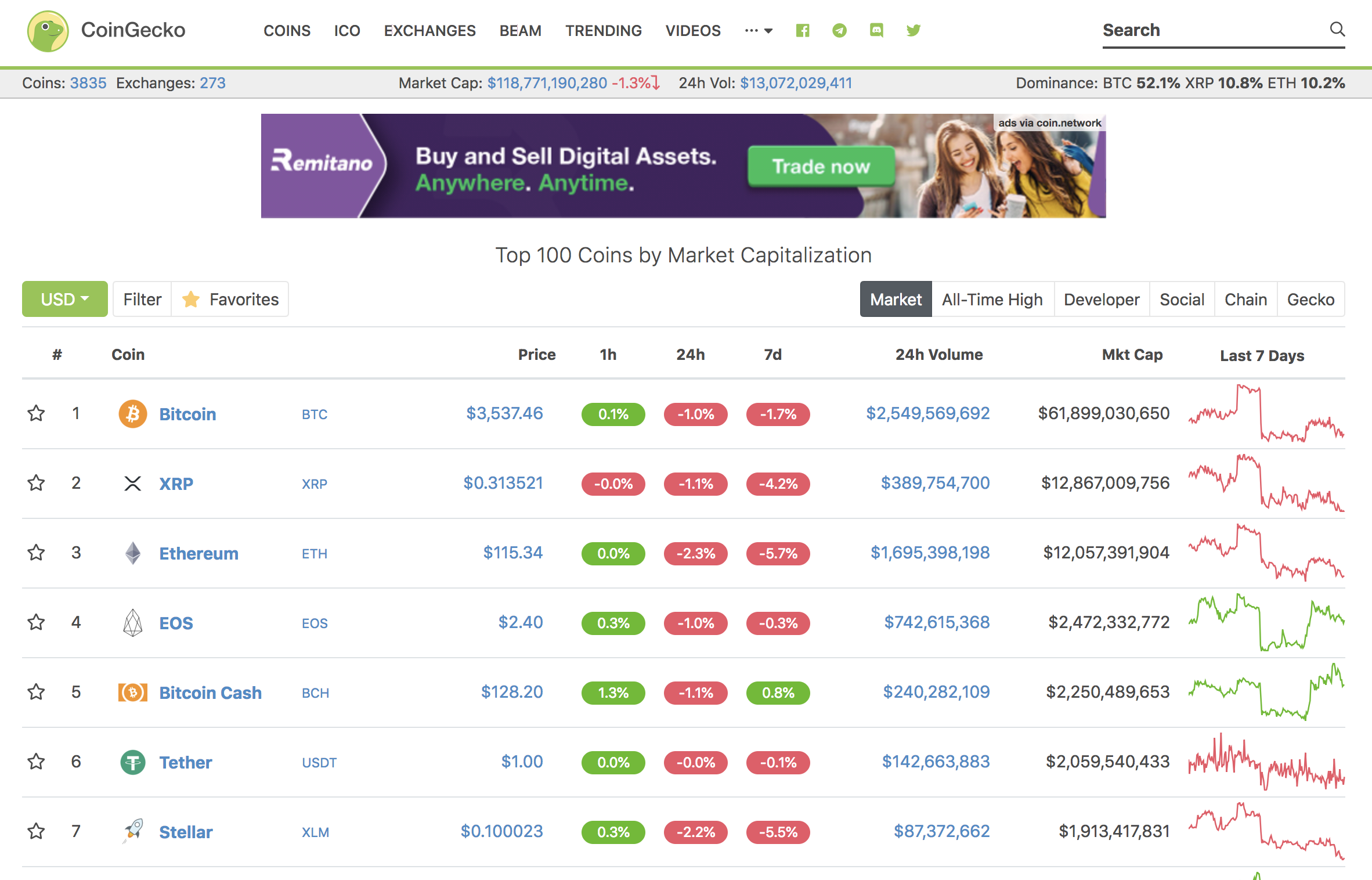The image size is (1372, 880).
Task: Favorite Bitcoin with its star
Action: click(x=36, y=413)
